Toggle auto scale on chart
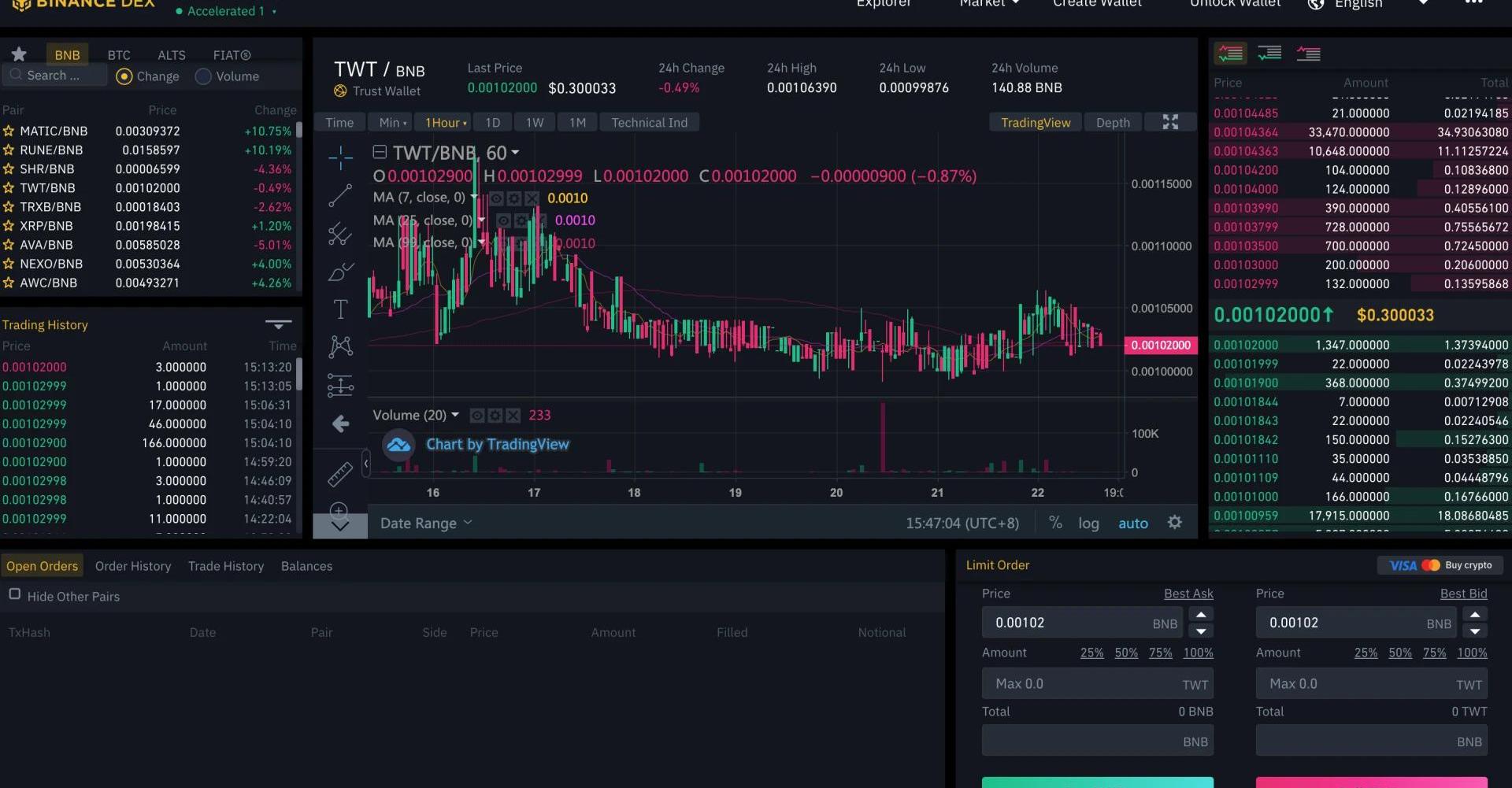The image size is (1512, 788). [x=1133, y=523]
